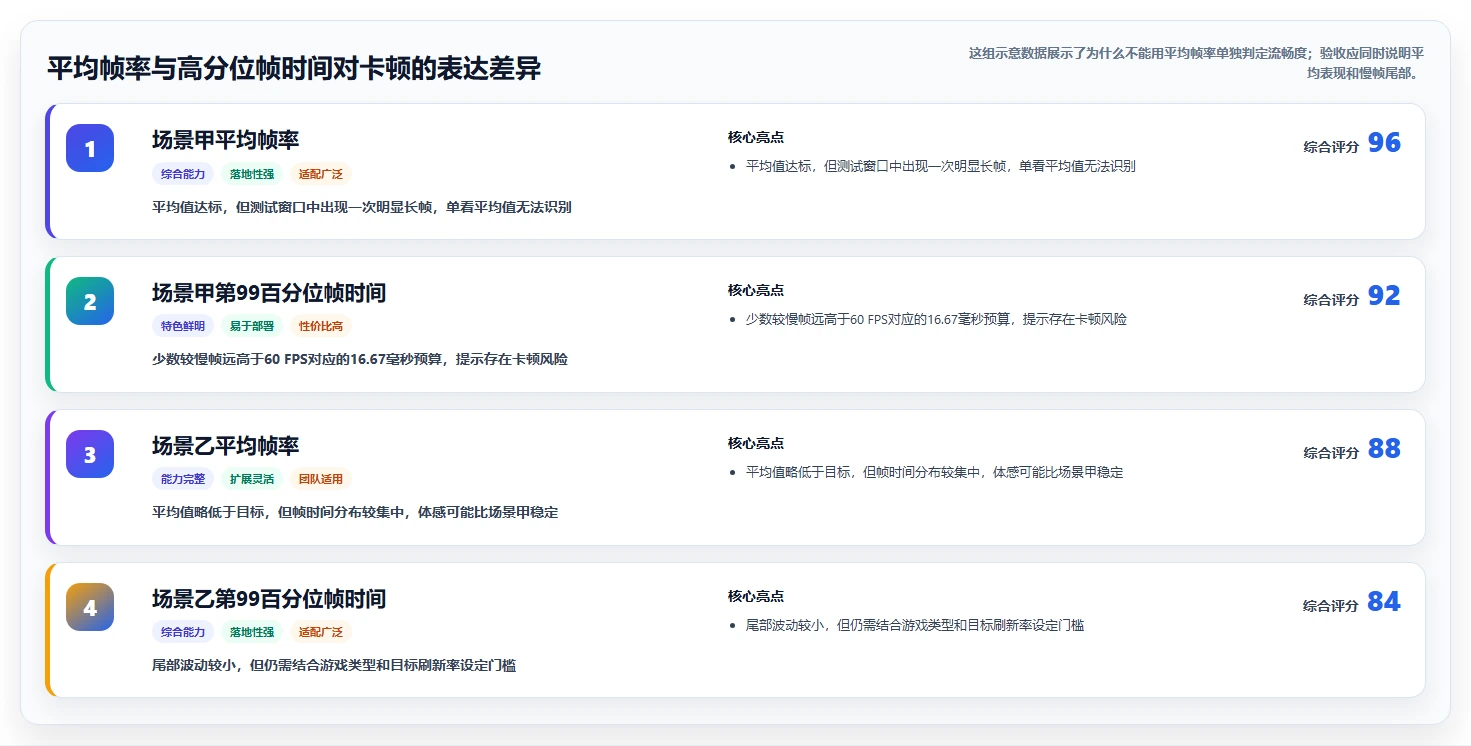Click the rank 3 number badge
The height and width of the screenshot is (746, 1471).
coord(90,454)
